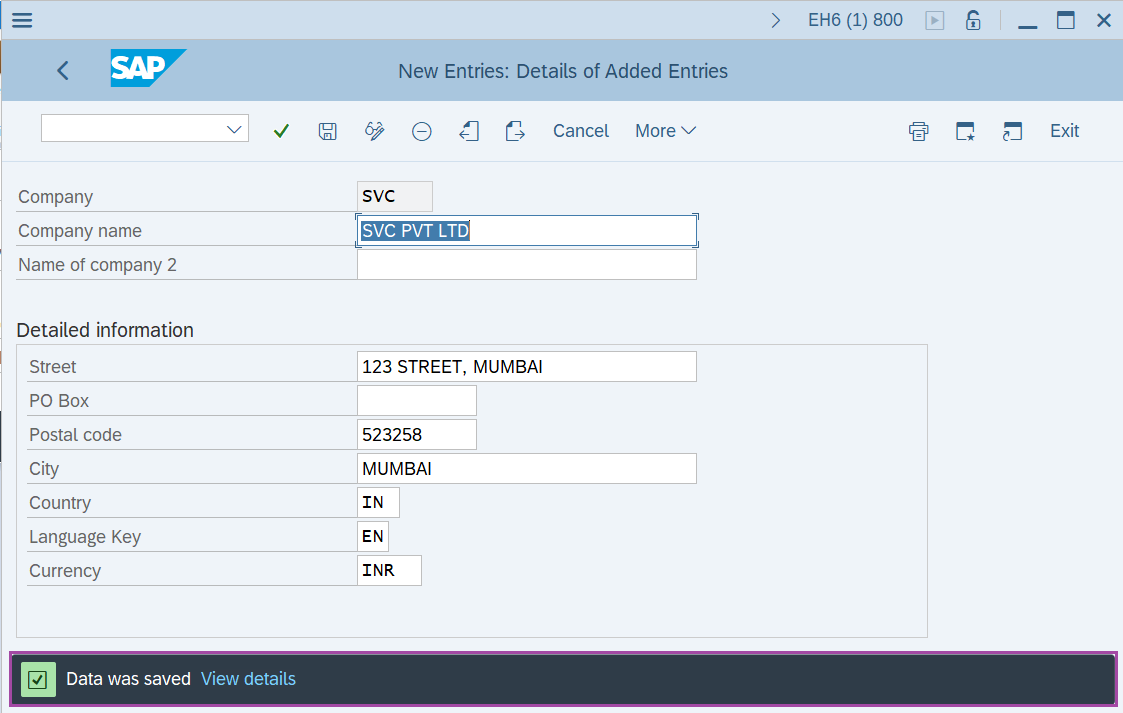Click the circled minus Delete icon

[x=421, y=130]
